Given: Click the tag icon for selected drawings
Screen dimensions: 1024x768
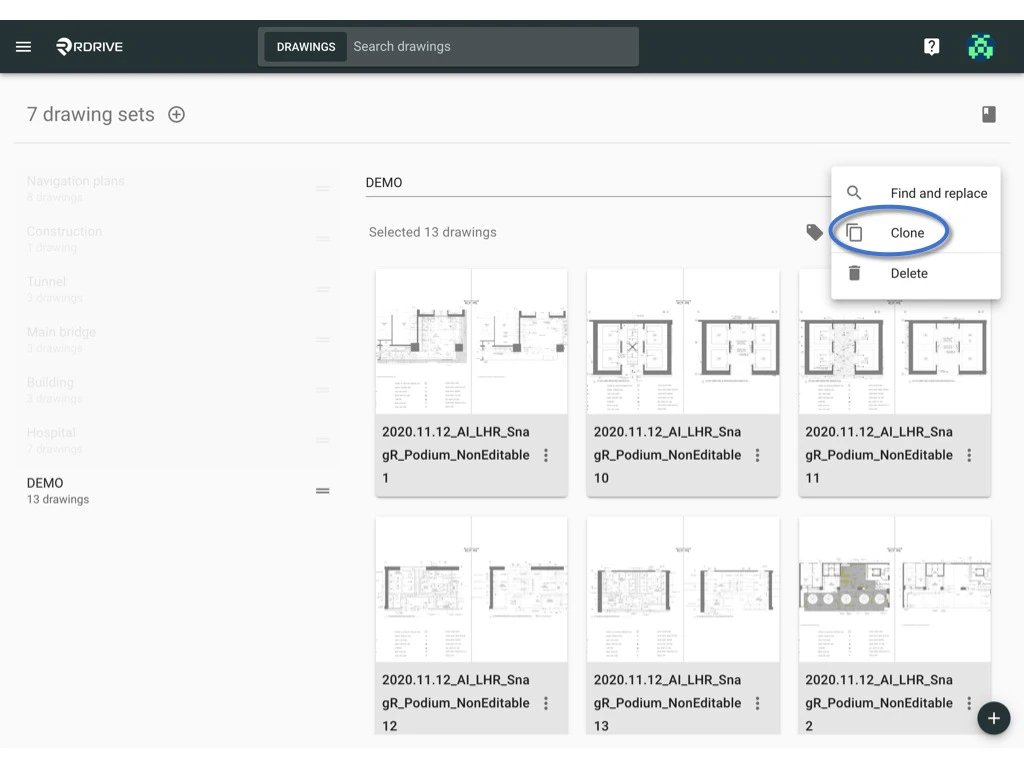Looking at the screenshot, I should (814, 232).
